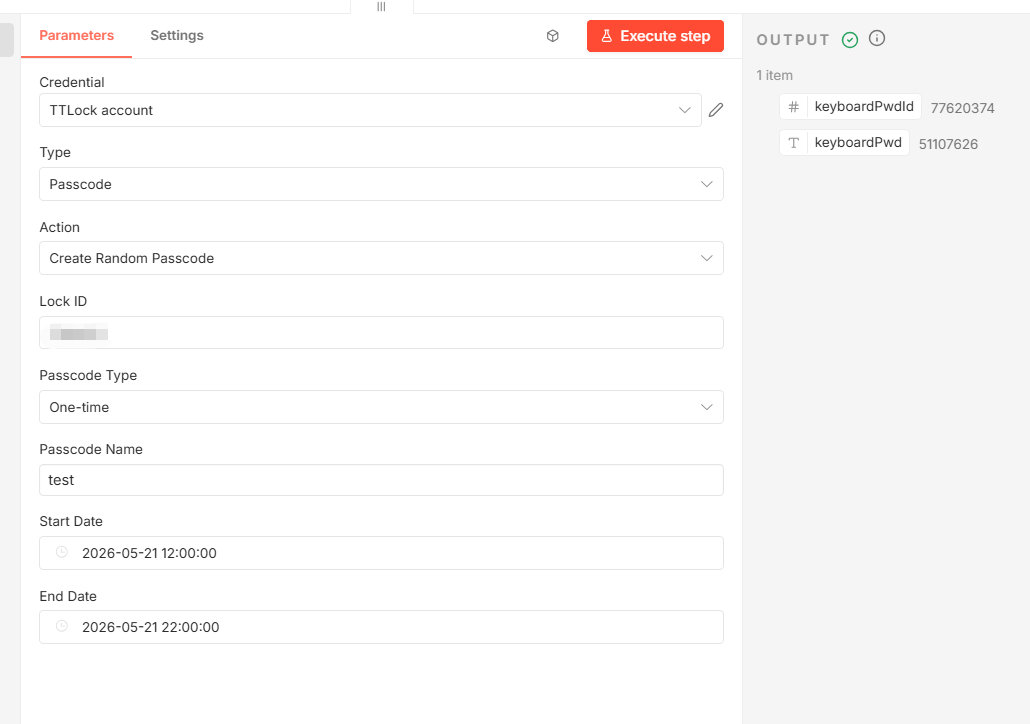Open the Settings tab
Image resolution: width=1030 pixels, height=724 pixels.
click(x=177, y=35)
